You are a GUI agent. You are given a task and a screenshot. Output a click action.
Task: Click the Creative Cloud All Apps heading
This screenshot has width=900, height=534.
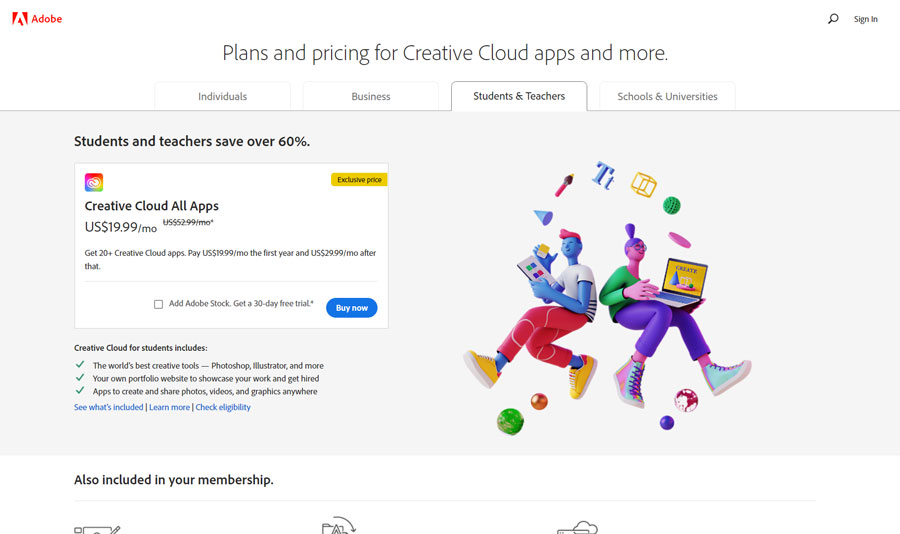tap(151, 206)
